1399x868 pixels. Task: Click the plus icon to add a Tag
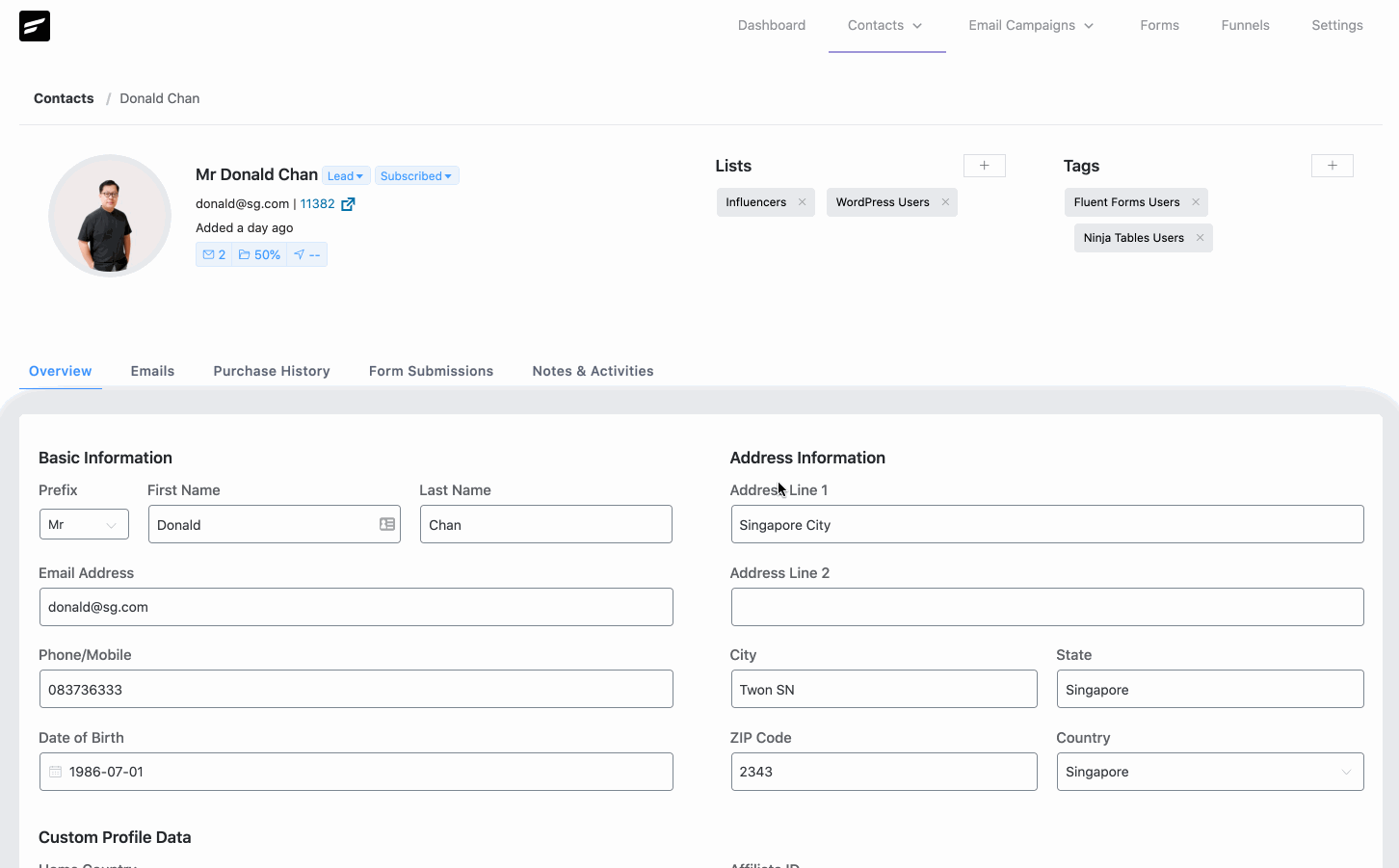tap(1332, 165)
